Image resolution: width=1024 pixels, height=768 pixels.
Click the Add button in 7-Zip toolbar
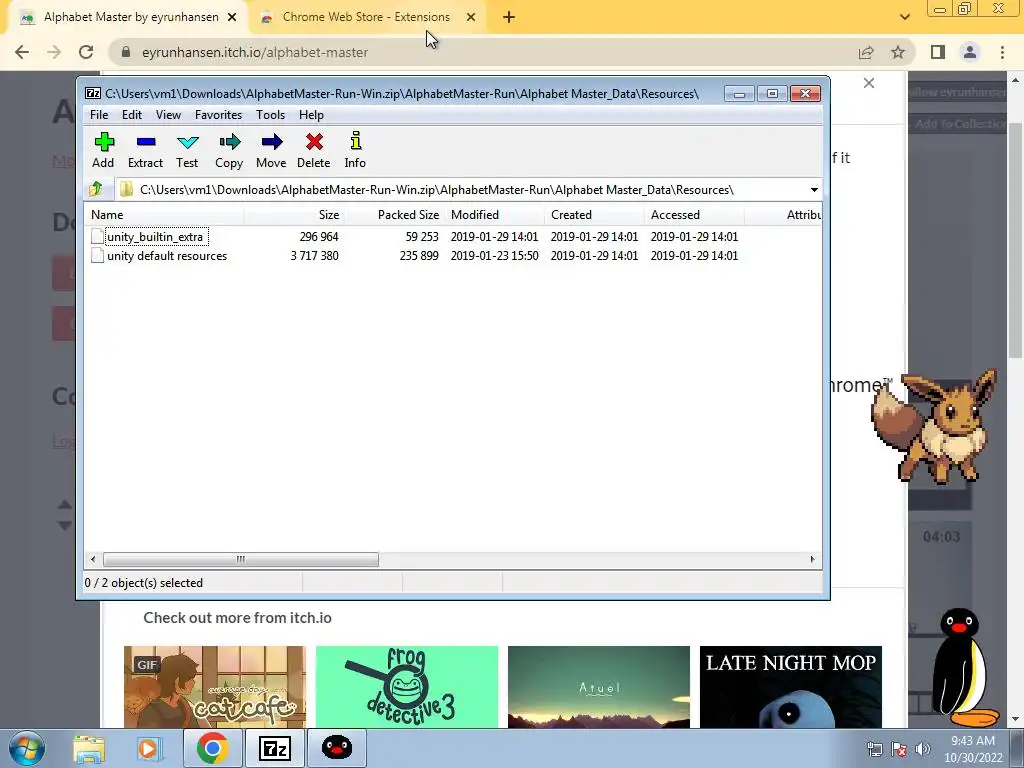click(103, 150)
